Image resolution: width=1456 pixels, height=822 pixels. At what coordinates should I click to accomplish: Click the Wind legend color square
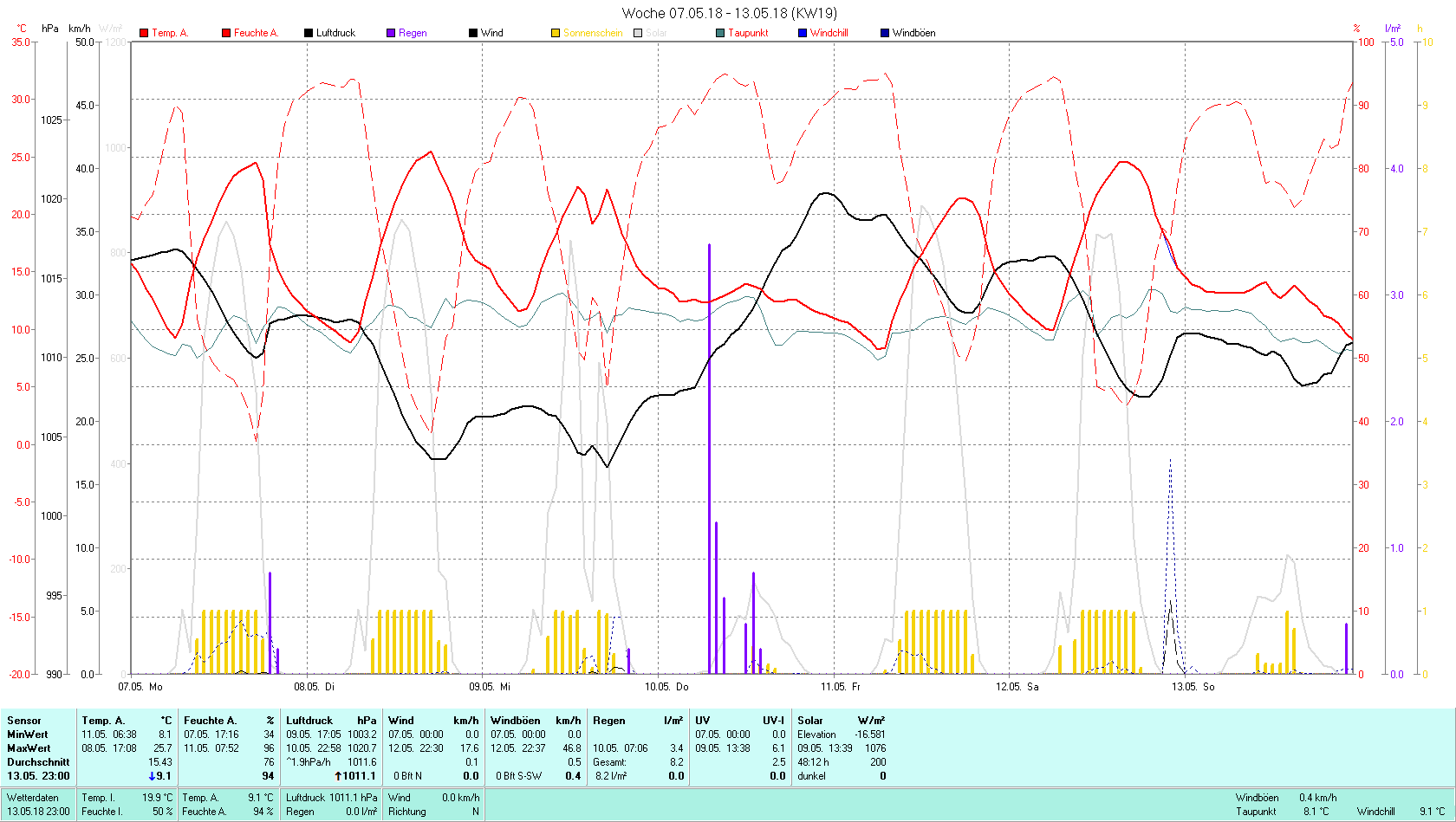(473, 33)
